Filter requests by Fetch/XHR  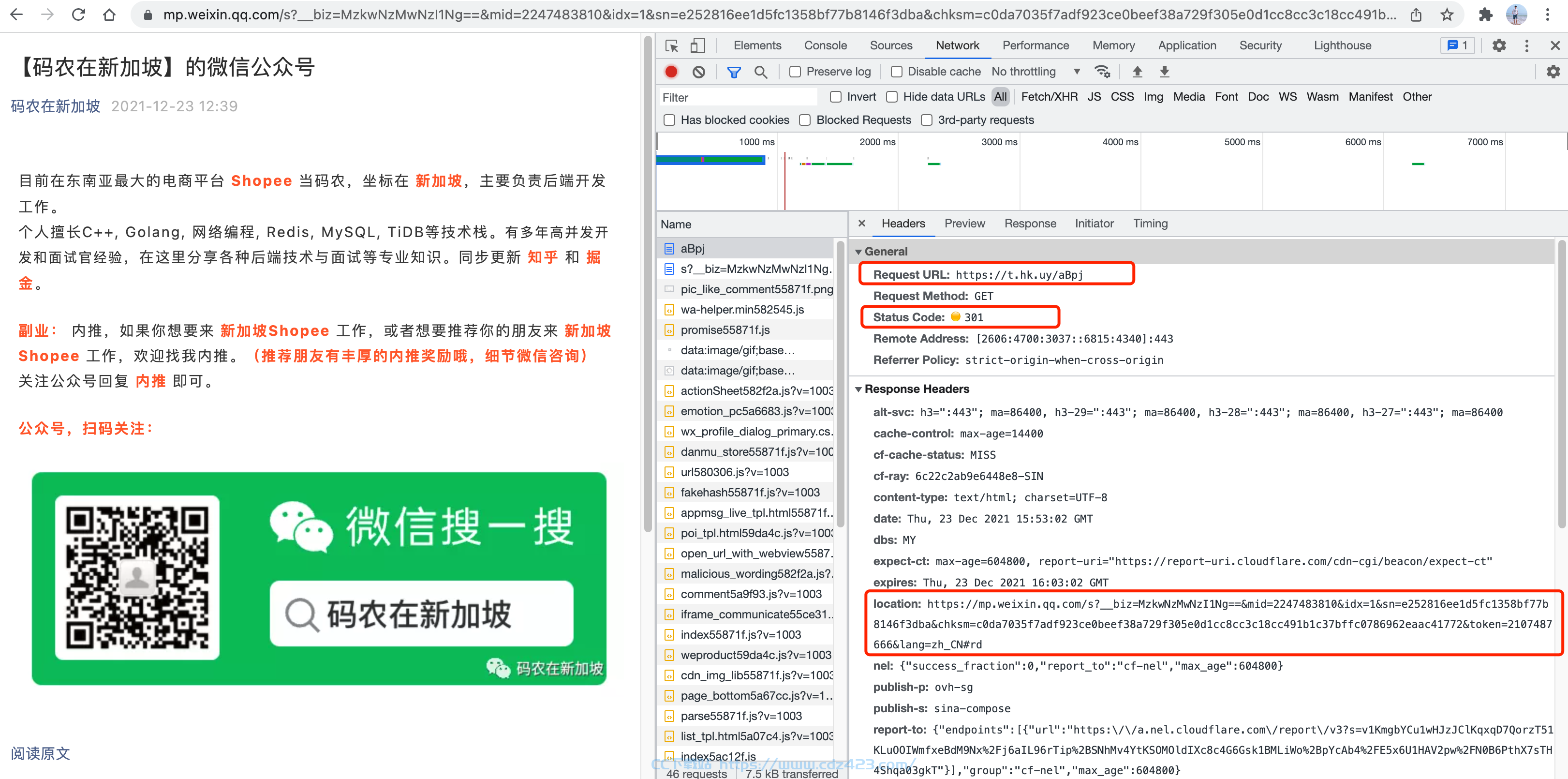(x=1049, y=97)
